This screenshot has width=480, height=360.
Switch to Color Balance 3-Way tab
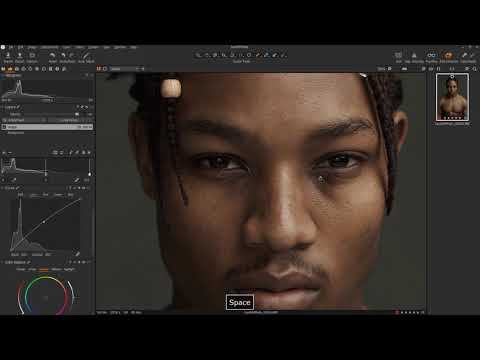32,269
